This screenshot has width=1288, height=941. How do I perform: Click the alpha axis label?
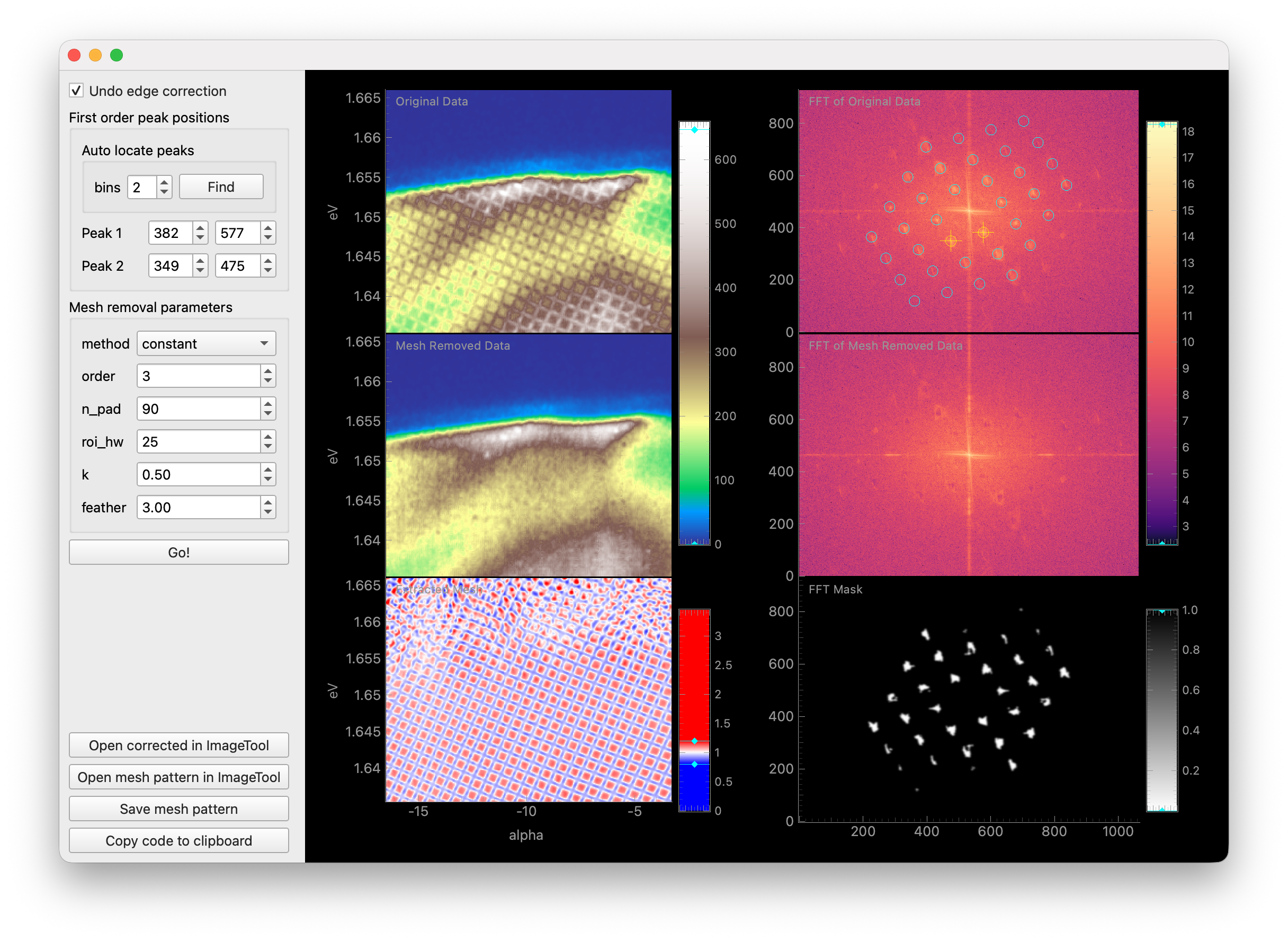[526, 835]
